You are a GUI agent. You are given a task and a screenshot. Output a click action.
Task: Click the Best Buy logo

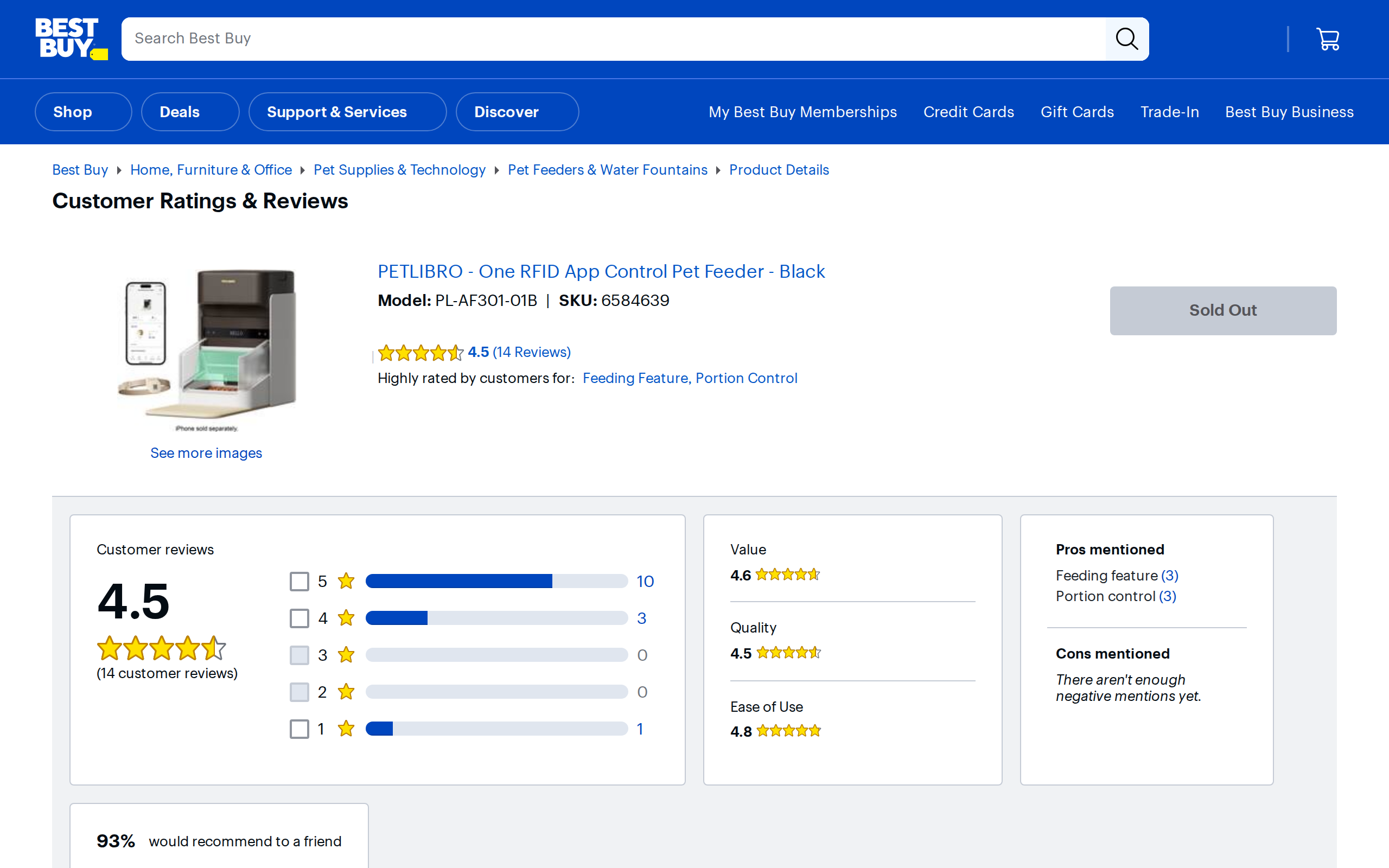[x=71, y=39]
